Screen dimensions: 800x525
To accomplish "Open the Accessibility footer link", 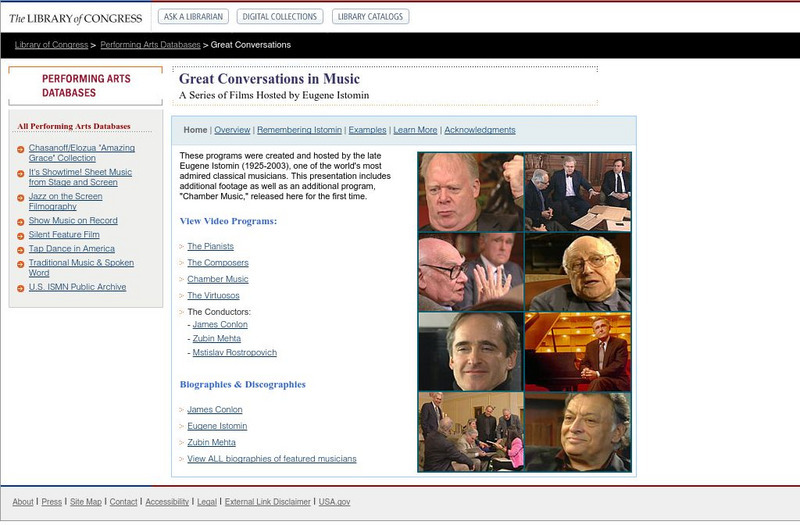I will point(167,502).
